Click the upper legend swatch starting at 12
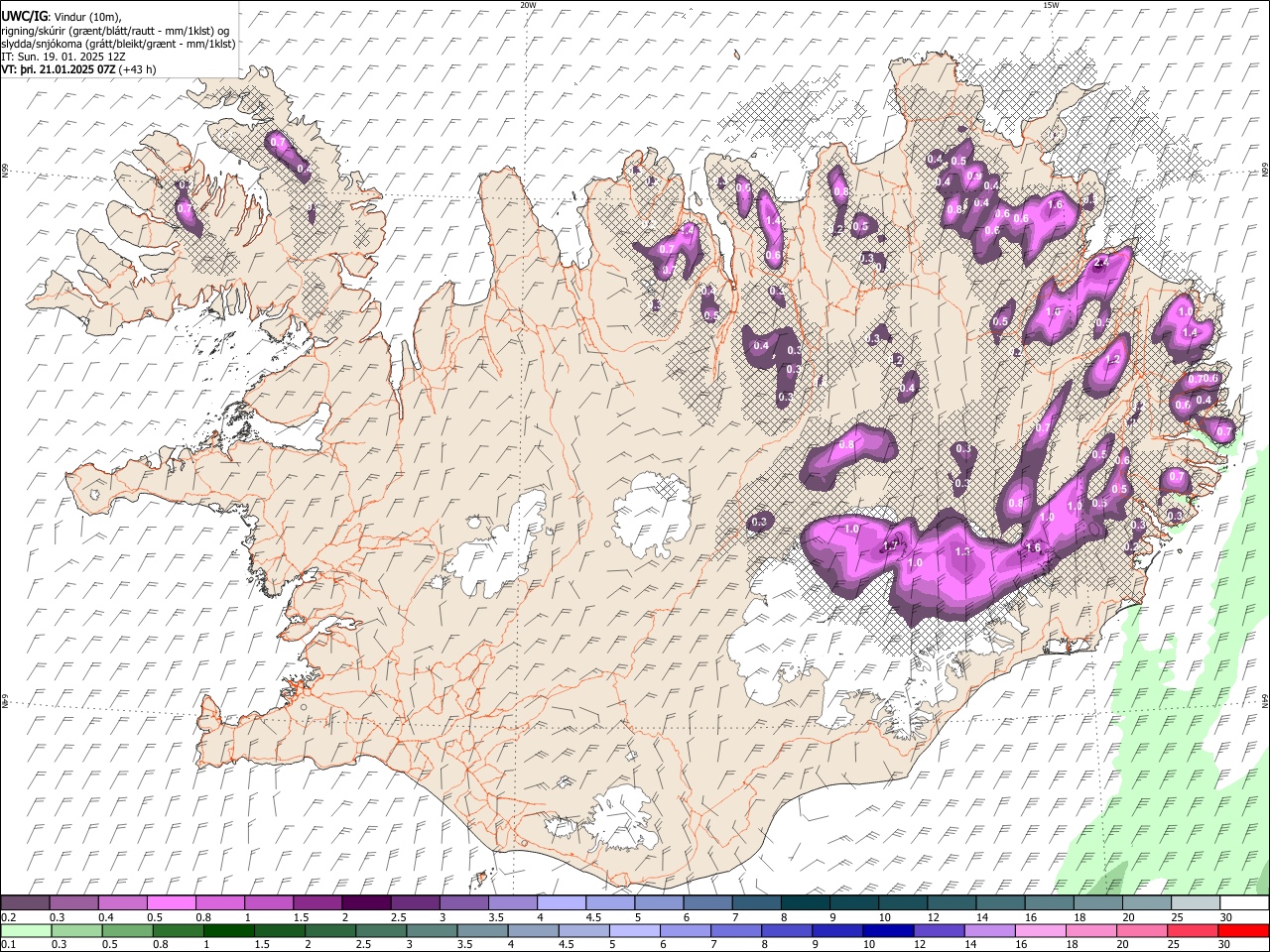 tap(952, 902)
